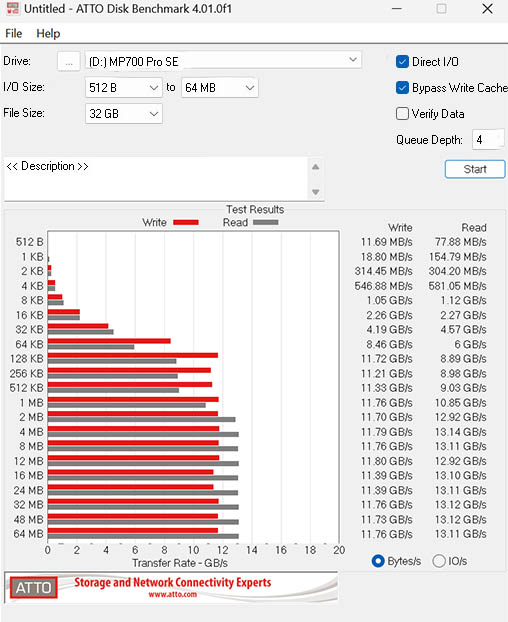Image resolution: width=508 pixels, height=622 pixels.
Task: Minimize the ATTO Disk Benchmark window
Action: (x=397, y=9)
